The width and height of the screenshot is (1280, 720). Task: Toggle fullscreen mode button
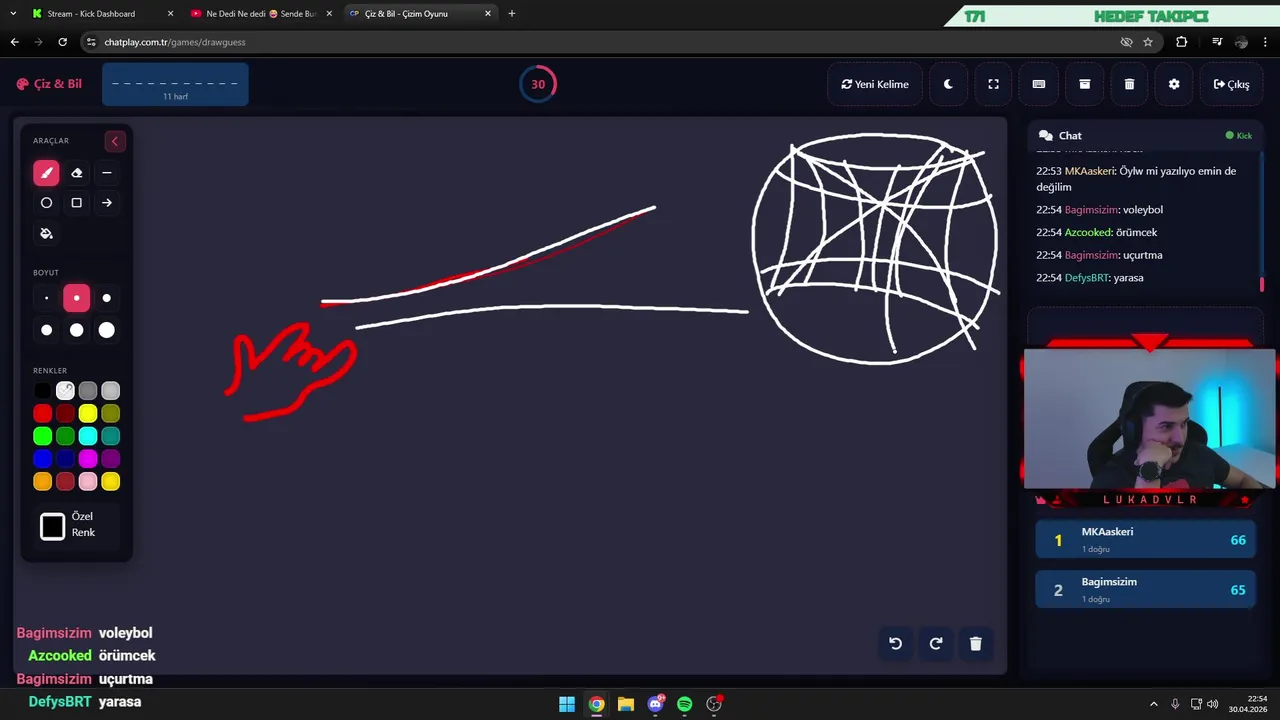[993, 84]
